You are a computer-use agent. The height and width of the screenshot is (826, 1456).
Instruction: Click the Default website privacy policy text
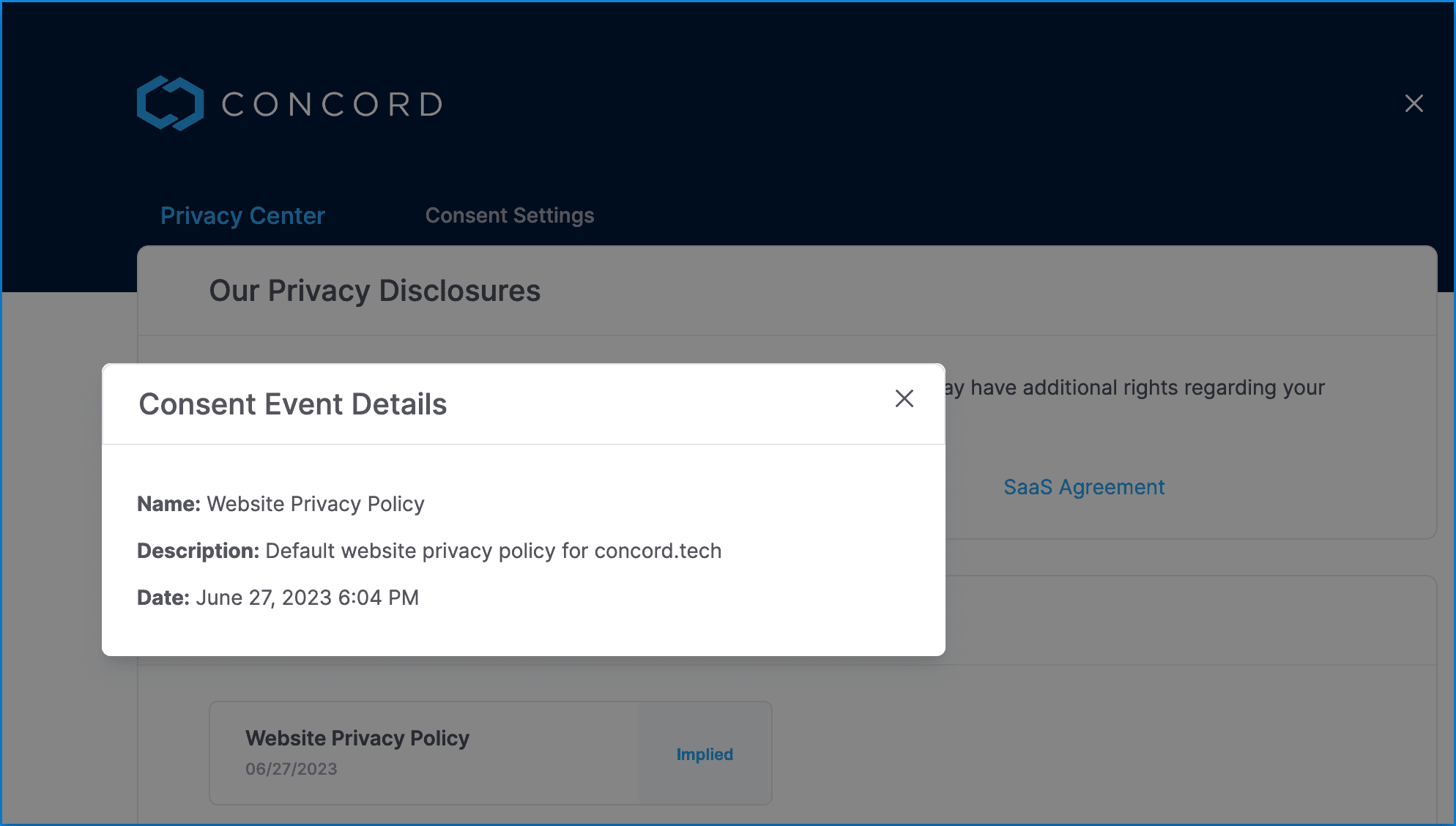tap(410, 551)
